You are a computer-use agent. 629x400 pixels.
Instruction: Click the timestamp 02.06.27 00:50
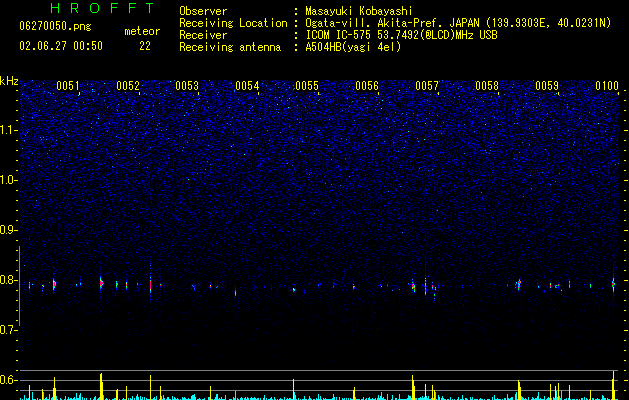coord(61,46)
